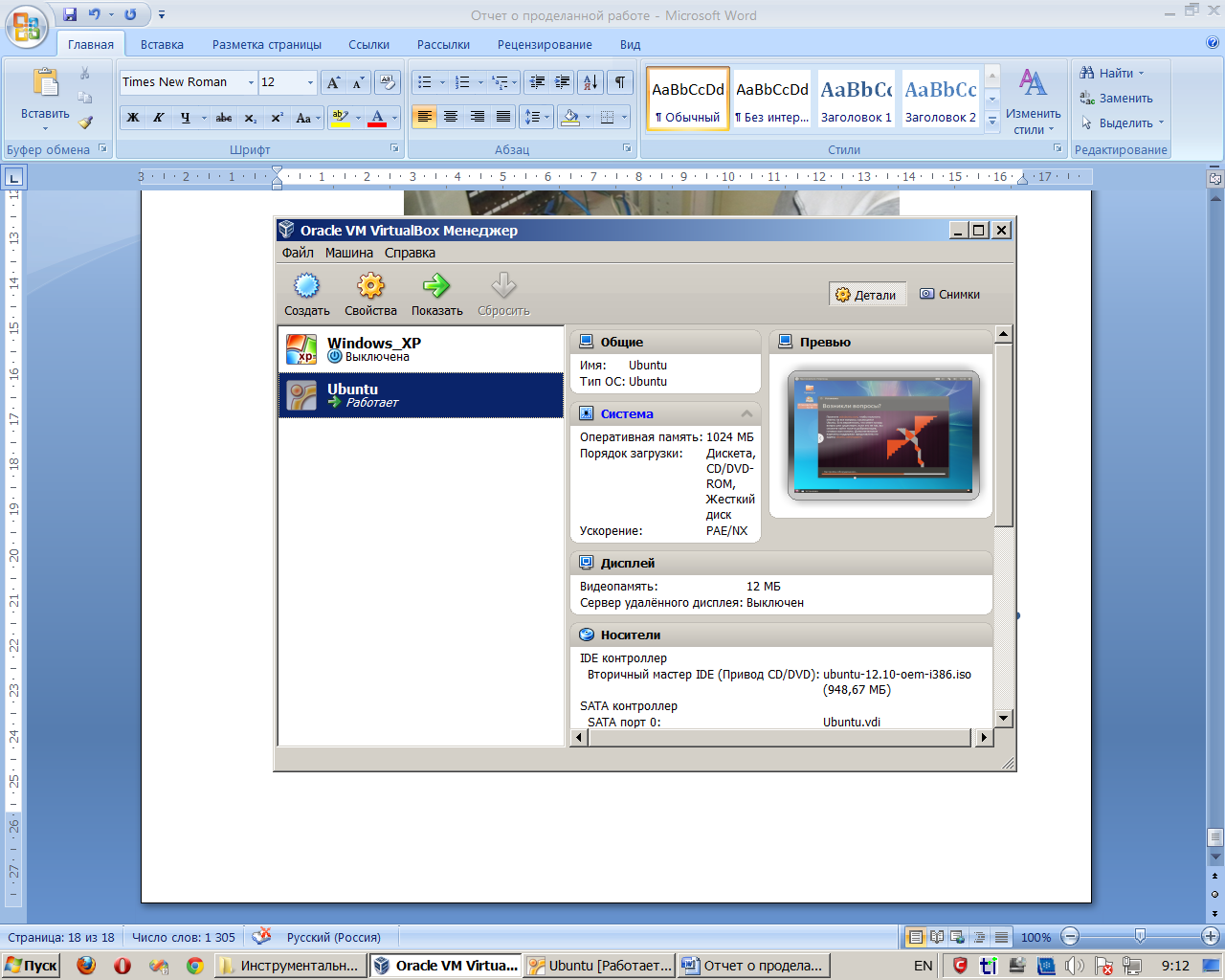Click the Изменить стили button
This screenshot has height=980, width=1225.
coord(1033,101)
